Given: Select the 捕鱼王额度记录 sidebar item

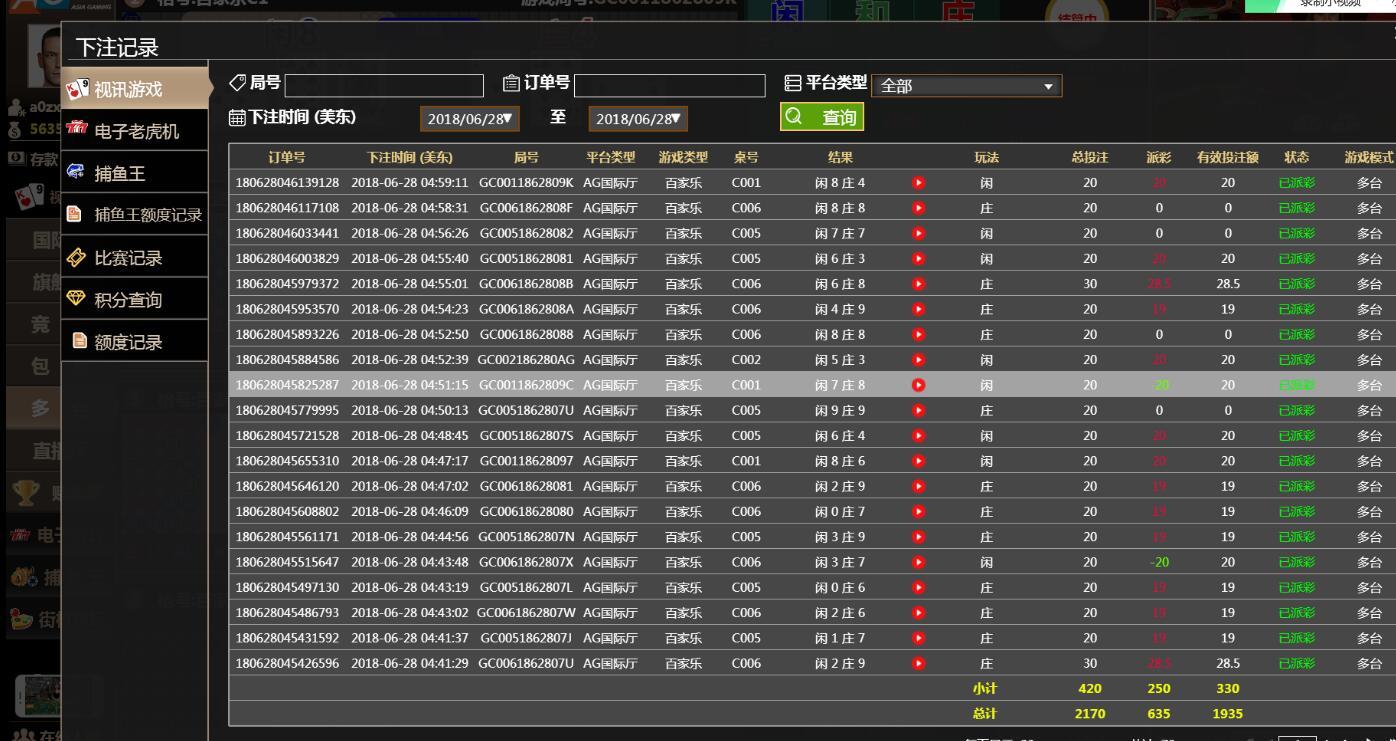Looking at the screenshot, I should tap(146, 215).
